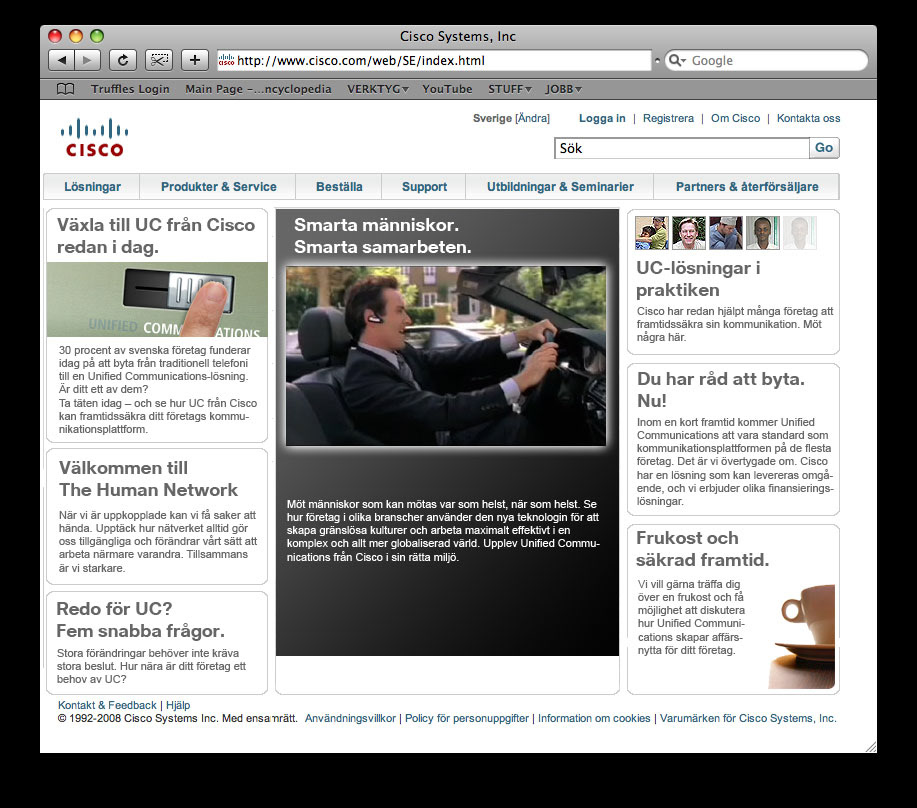The height and width of the screenshot is (808, 917).
Task: Click fourth customer portrait thumbnail
Action: pyautogui.click(x=763, y=233)
